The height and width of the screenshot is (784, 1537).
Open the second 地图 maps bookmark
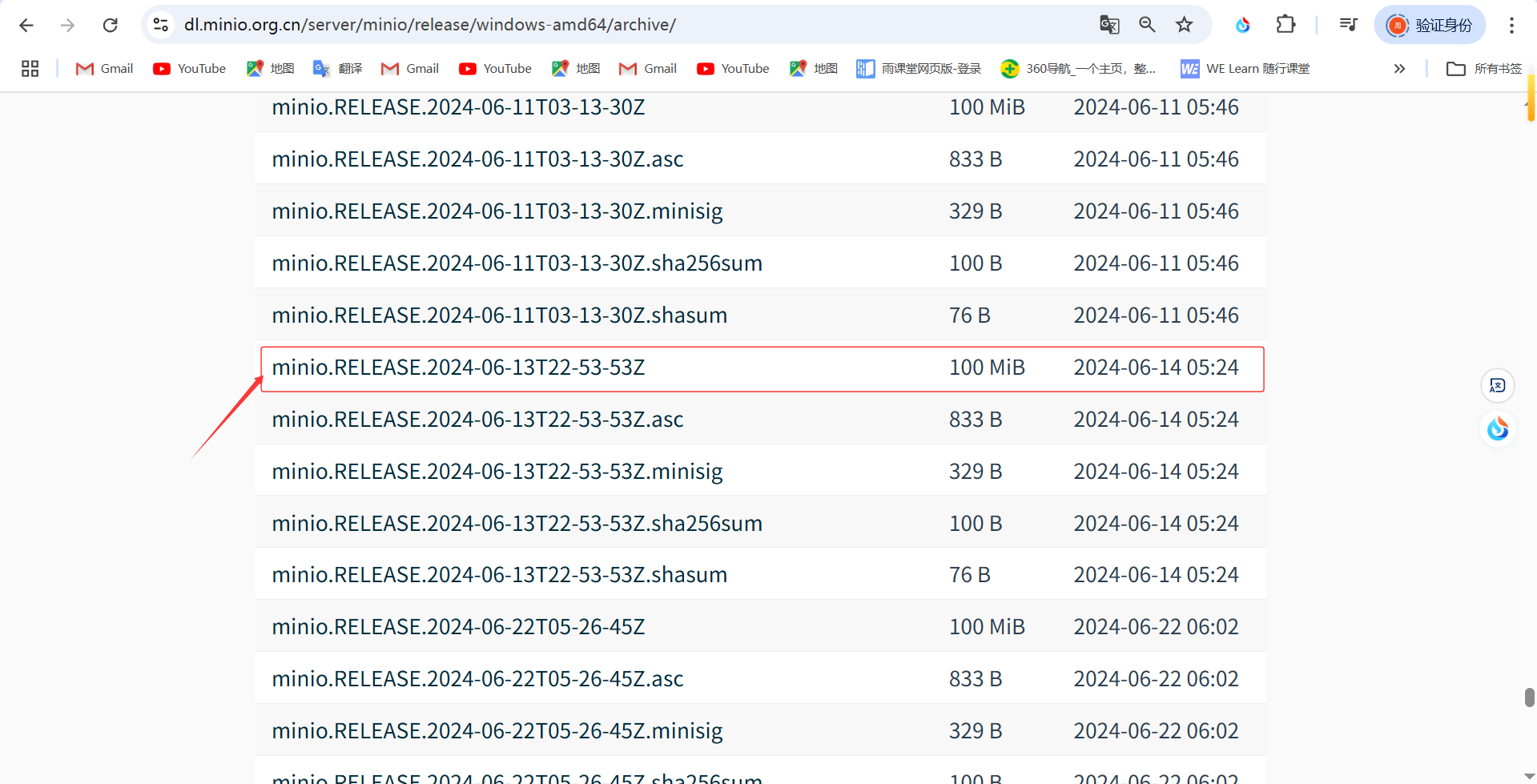tap(576, 69)
